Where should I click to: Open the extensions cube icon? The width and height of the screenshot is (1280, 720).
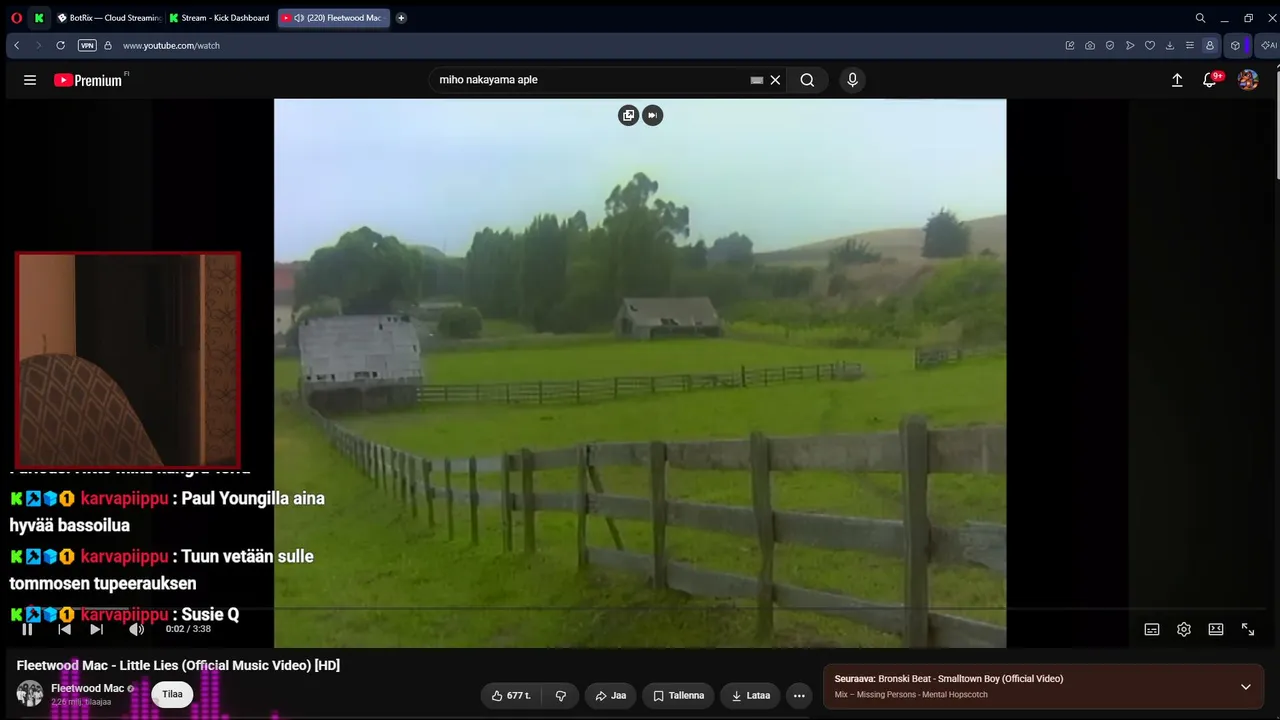point(1235,45)
